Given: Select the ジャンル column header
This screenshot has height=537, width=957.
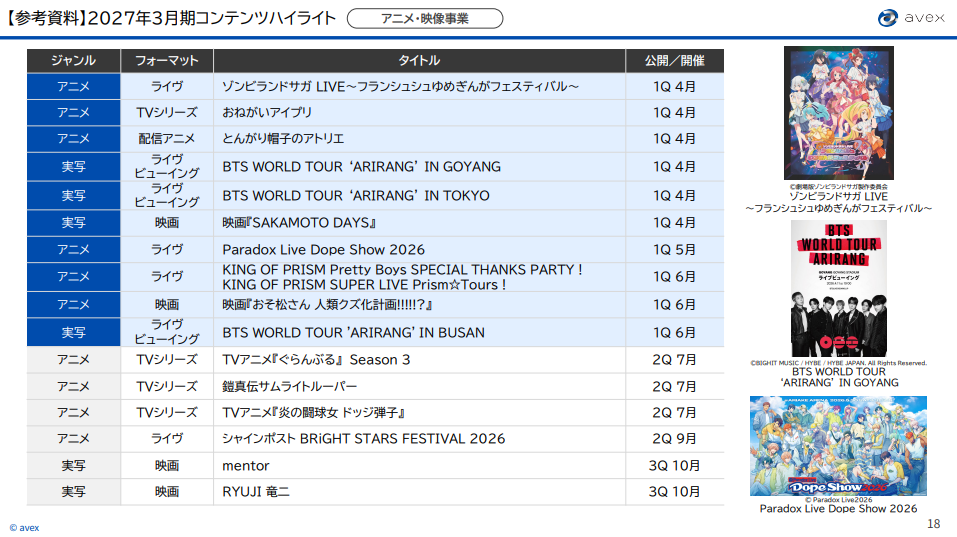Looking at the screenshot, I should coord(73,60).
